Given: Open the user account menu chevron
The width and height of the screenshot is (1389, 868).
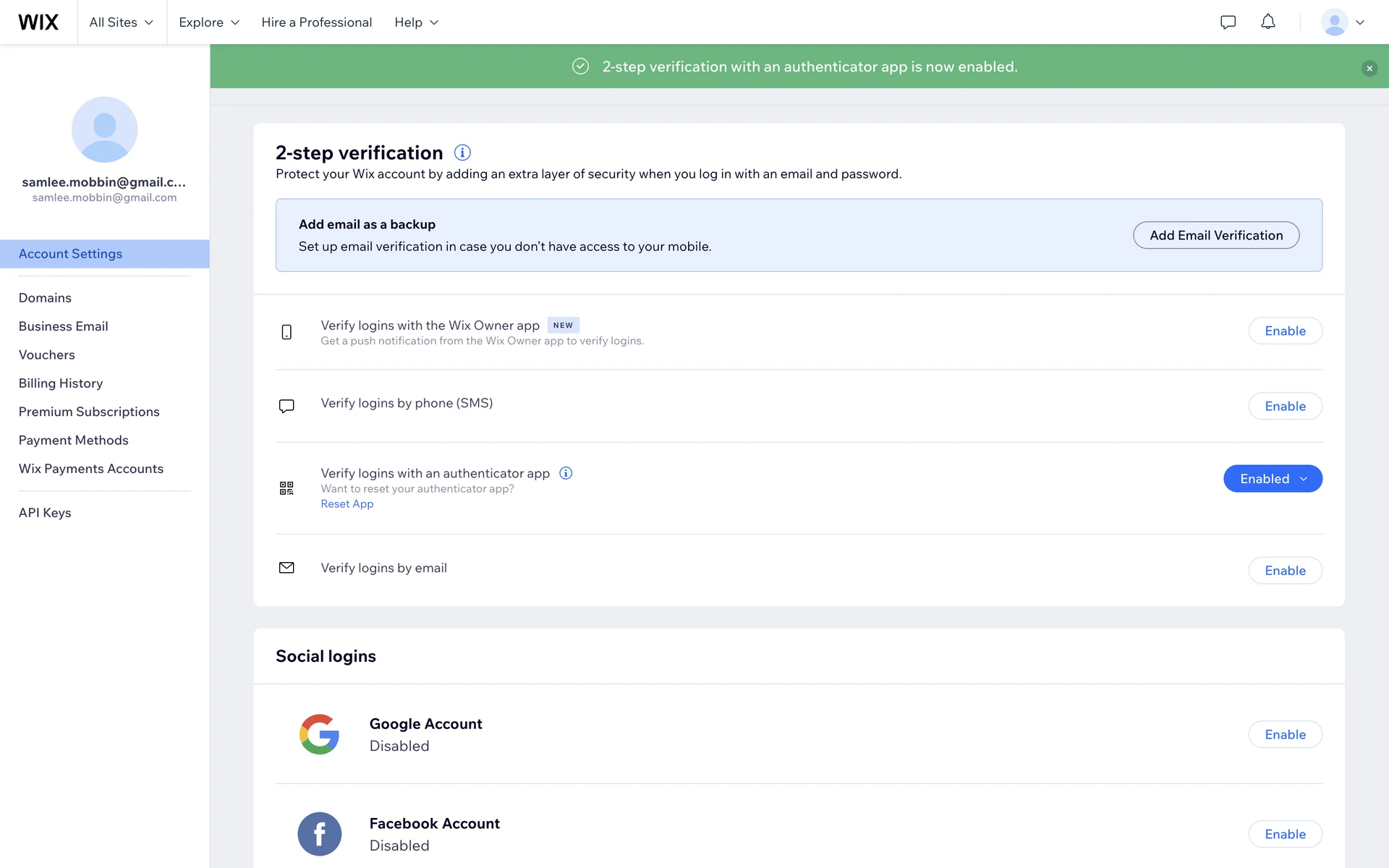Looking at the screenshot, I should click(1360, 22).
